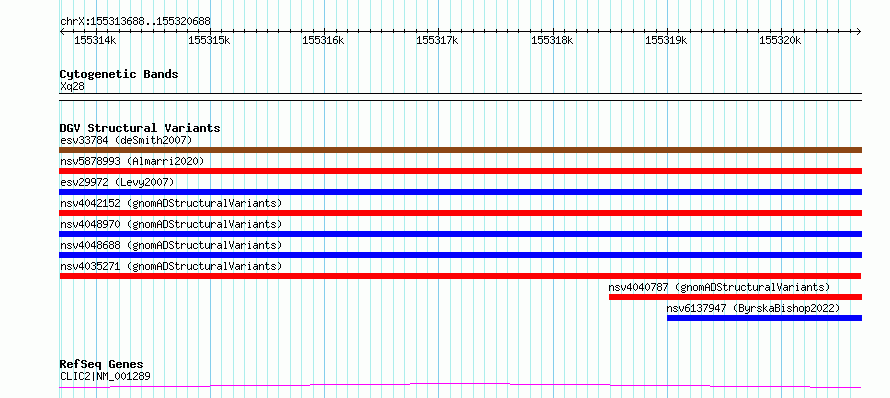Click the Cytogenetic Bands track title
890x398 pixels.
click(x=119, y=74)
